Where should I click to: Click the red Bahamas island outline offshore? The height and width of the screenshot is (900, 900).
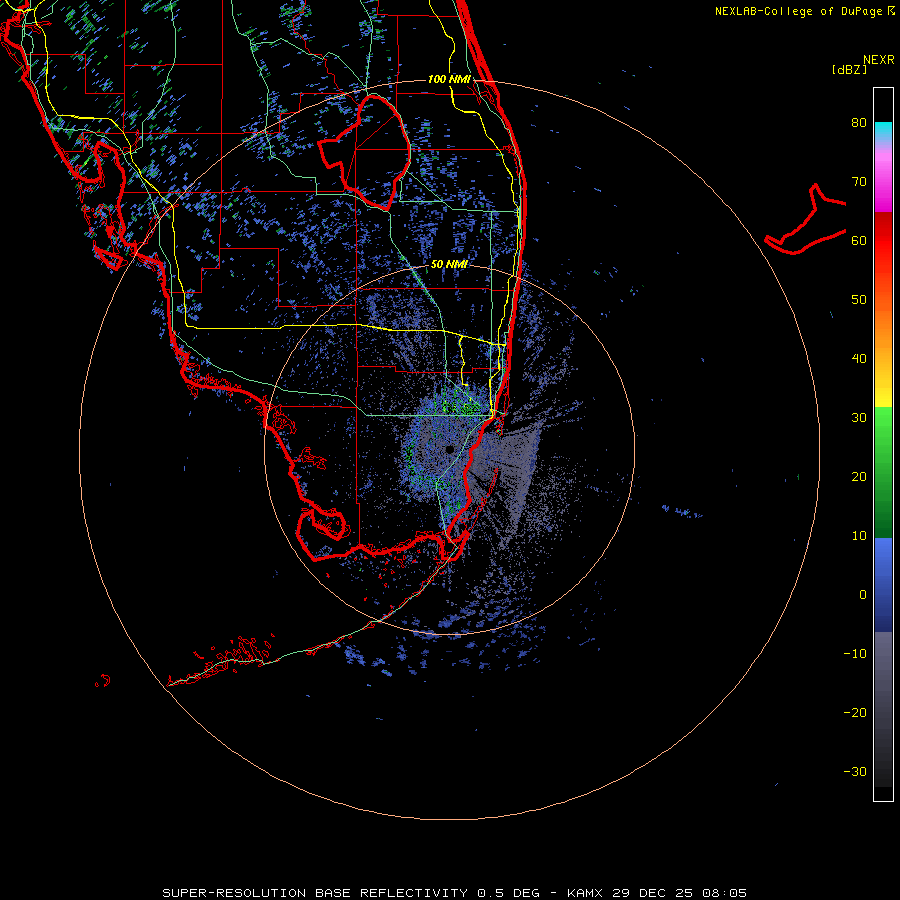806,220
